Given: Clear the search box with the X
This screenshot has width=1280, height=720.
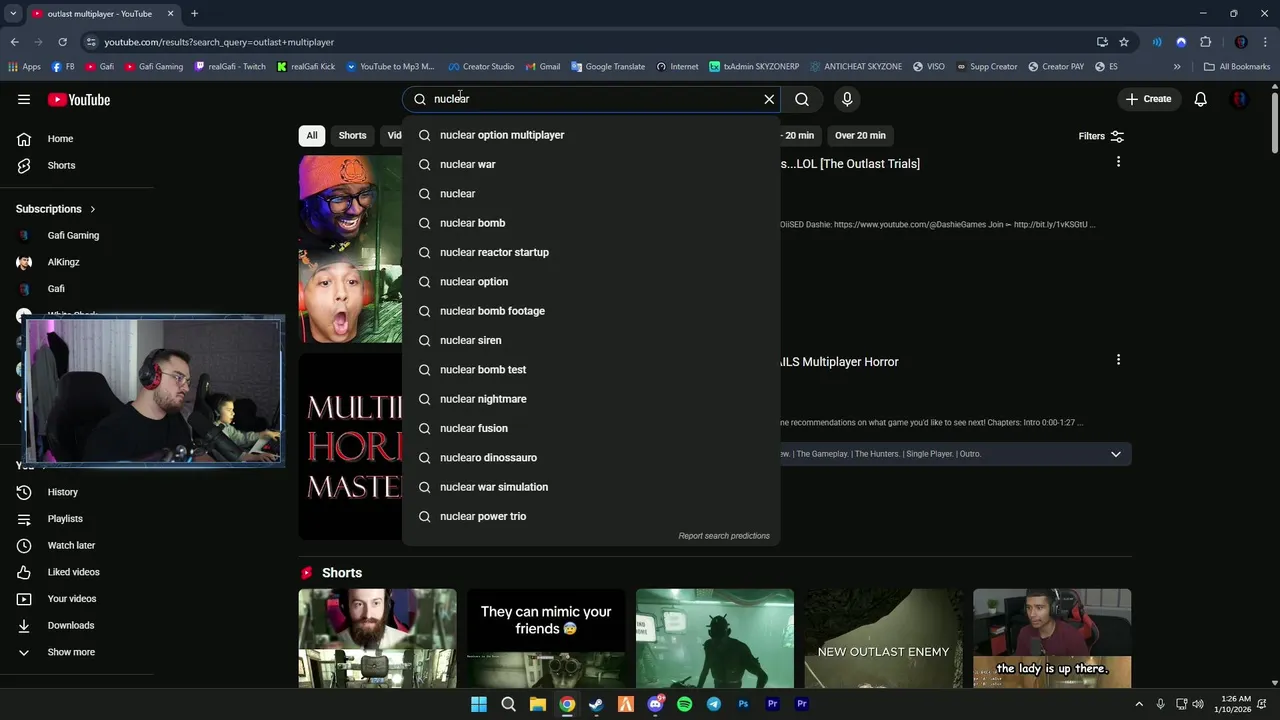Looking at the screenshot, I should tap(769, 99).
